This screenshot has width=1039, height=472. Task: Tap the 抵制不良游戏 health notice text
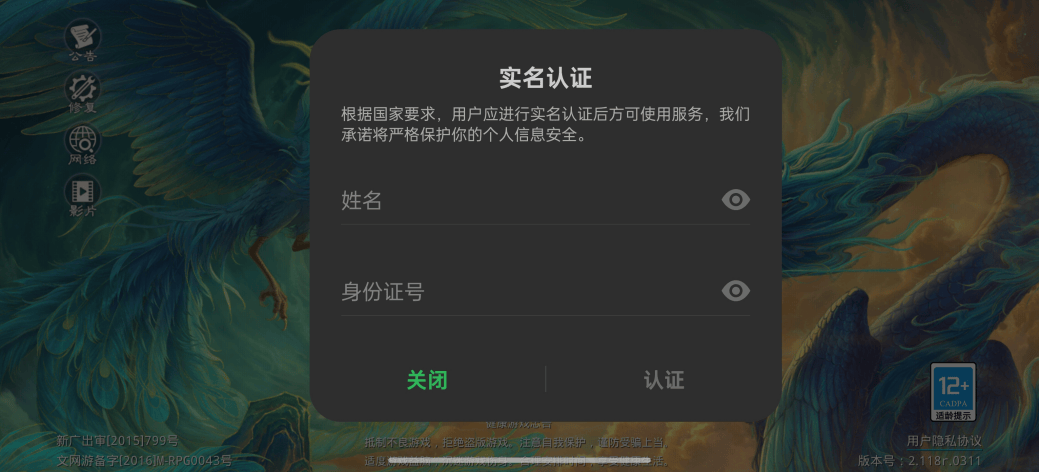[x=517, y=443]
